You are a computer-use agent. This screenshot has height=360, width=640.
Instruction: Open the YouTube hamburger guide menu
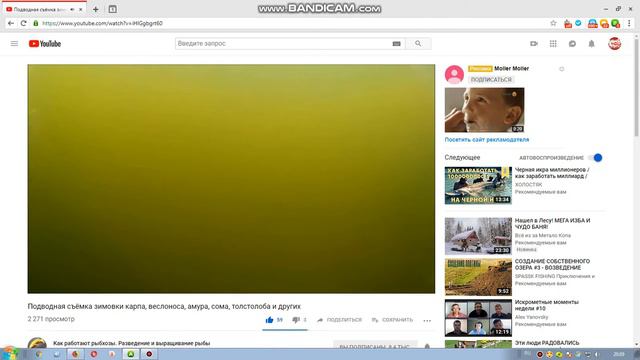14,43
